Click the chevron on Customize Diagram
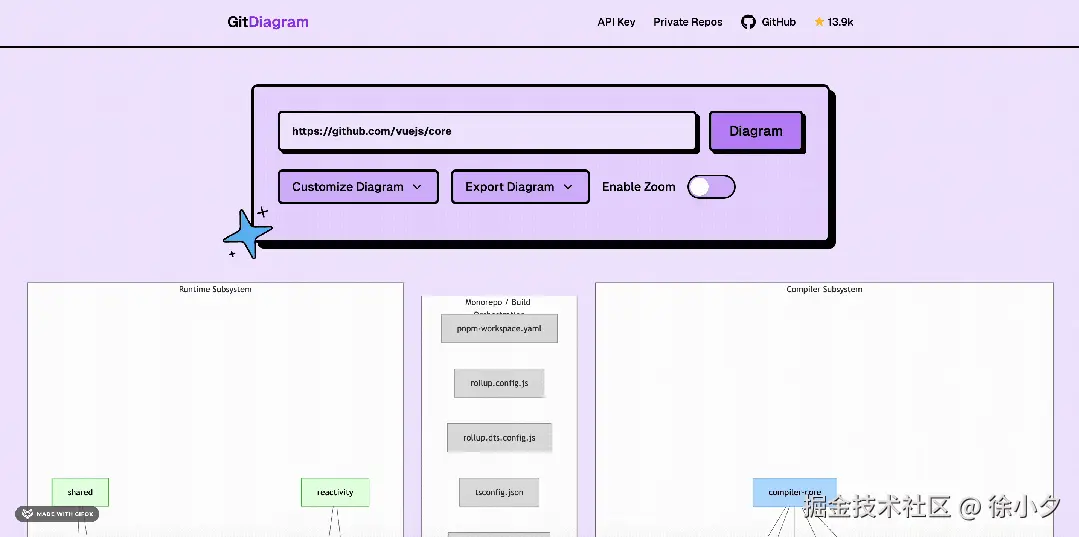 (417, 187)
